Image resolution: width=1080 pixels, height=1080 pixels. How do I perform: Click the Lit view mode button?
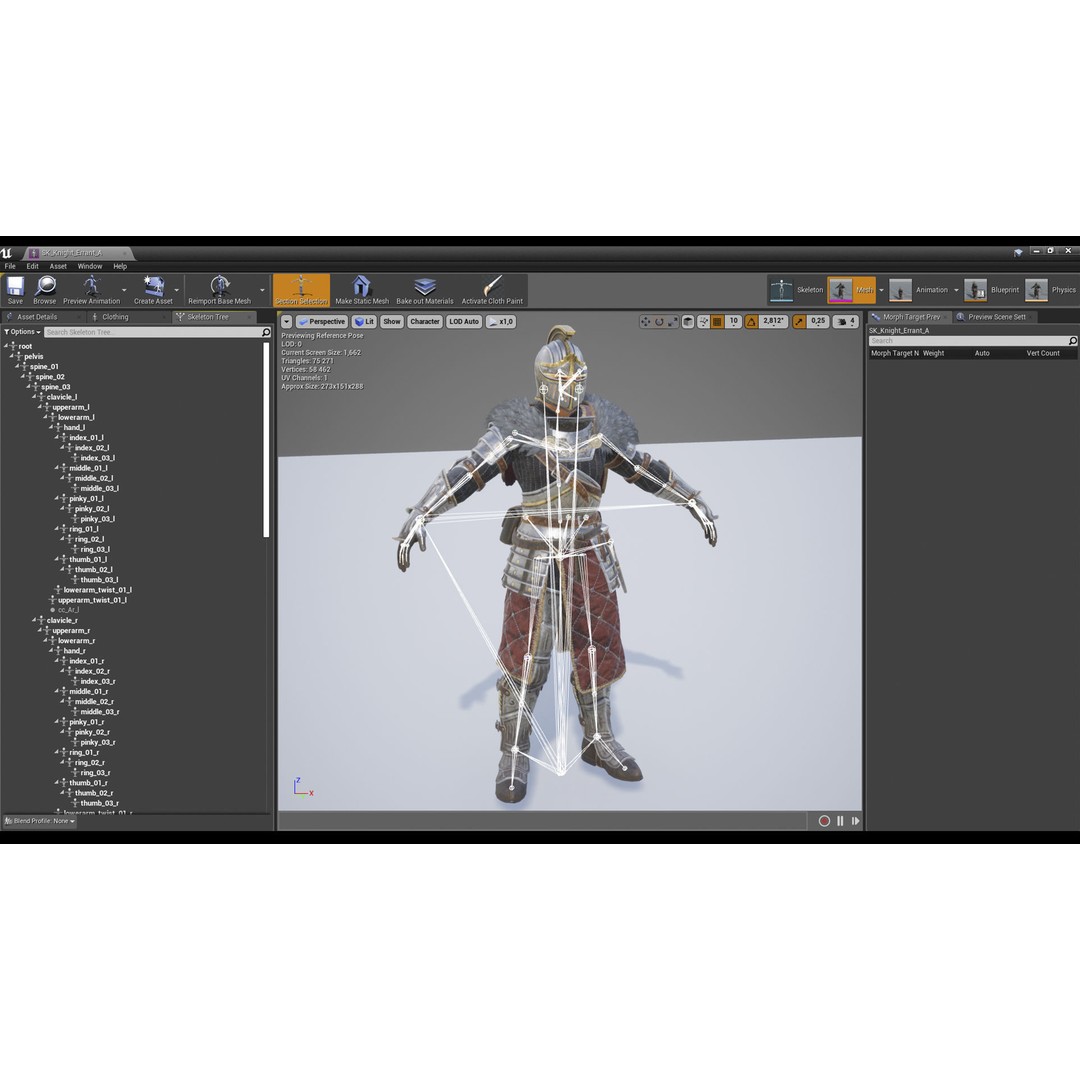(x=364, y=322)
